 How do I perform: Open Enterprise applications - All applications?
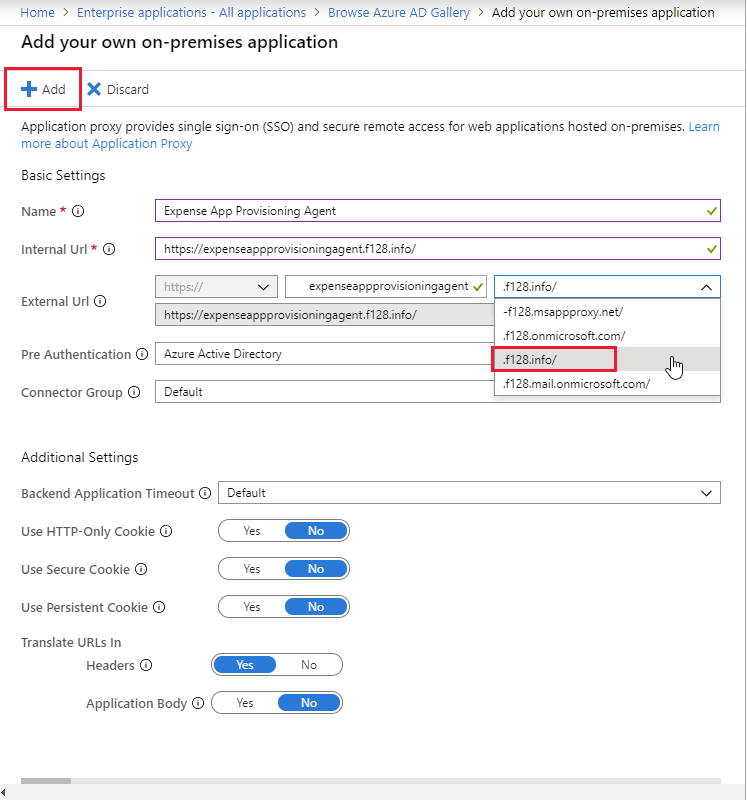190,12
